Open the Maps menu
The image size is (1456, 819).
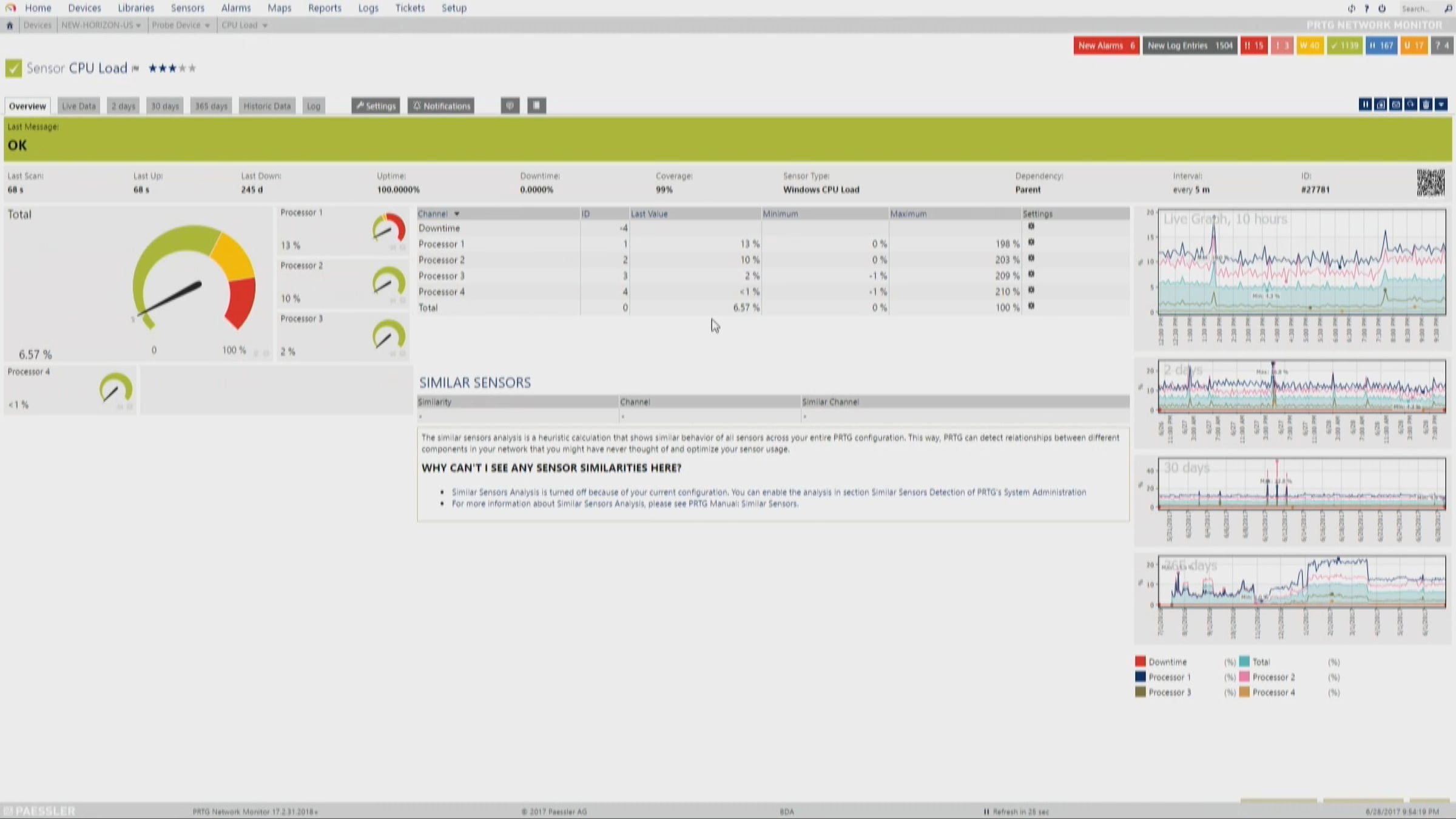coord(280,8)
